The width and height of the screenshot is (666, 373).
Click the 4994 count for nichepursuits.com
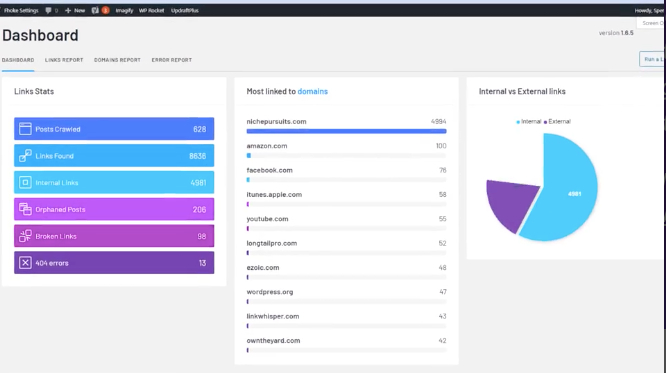click(438, 122)
